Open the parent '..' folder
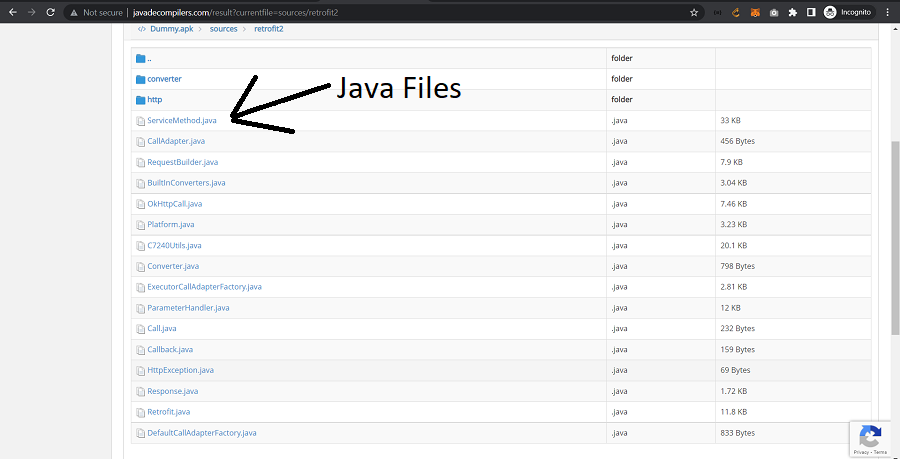 (x=149, y=59)
